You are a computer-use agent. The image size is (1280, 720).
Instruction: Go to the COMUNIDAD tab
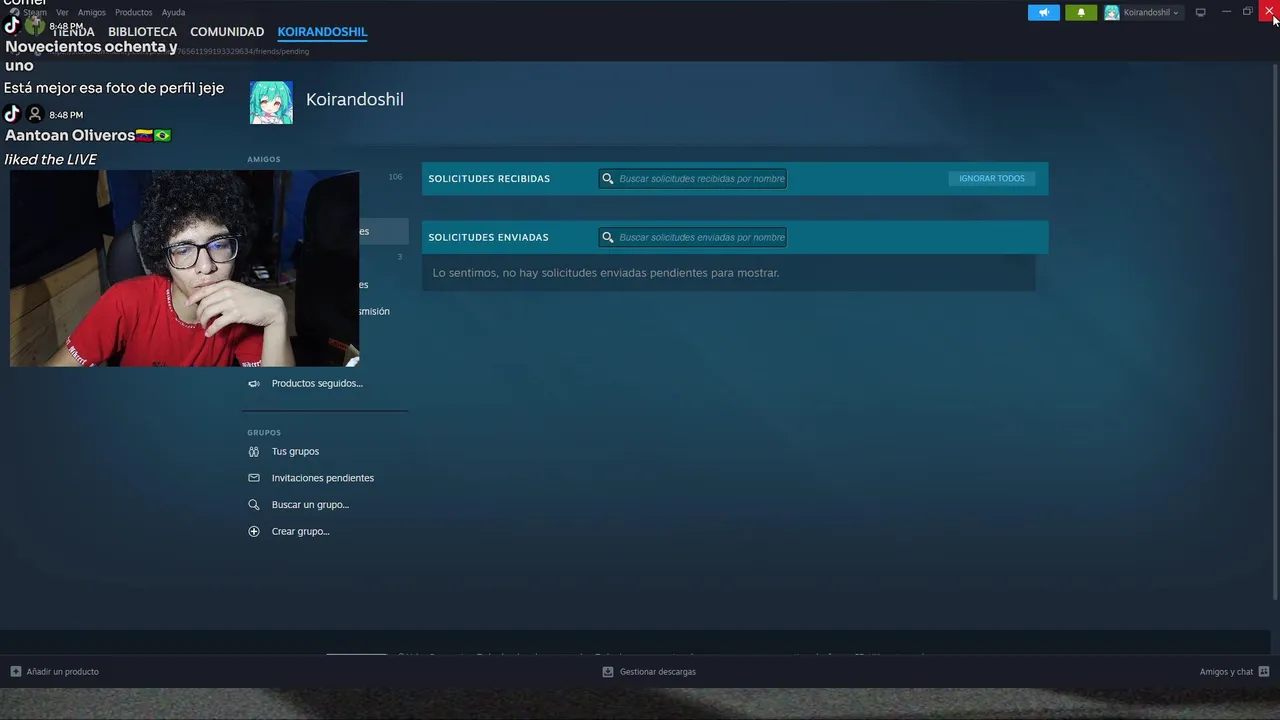227,32
